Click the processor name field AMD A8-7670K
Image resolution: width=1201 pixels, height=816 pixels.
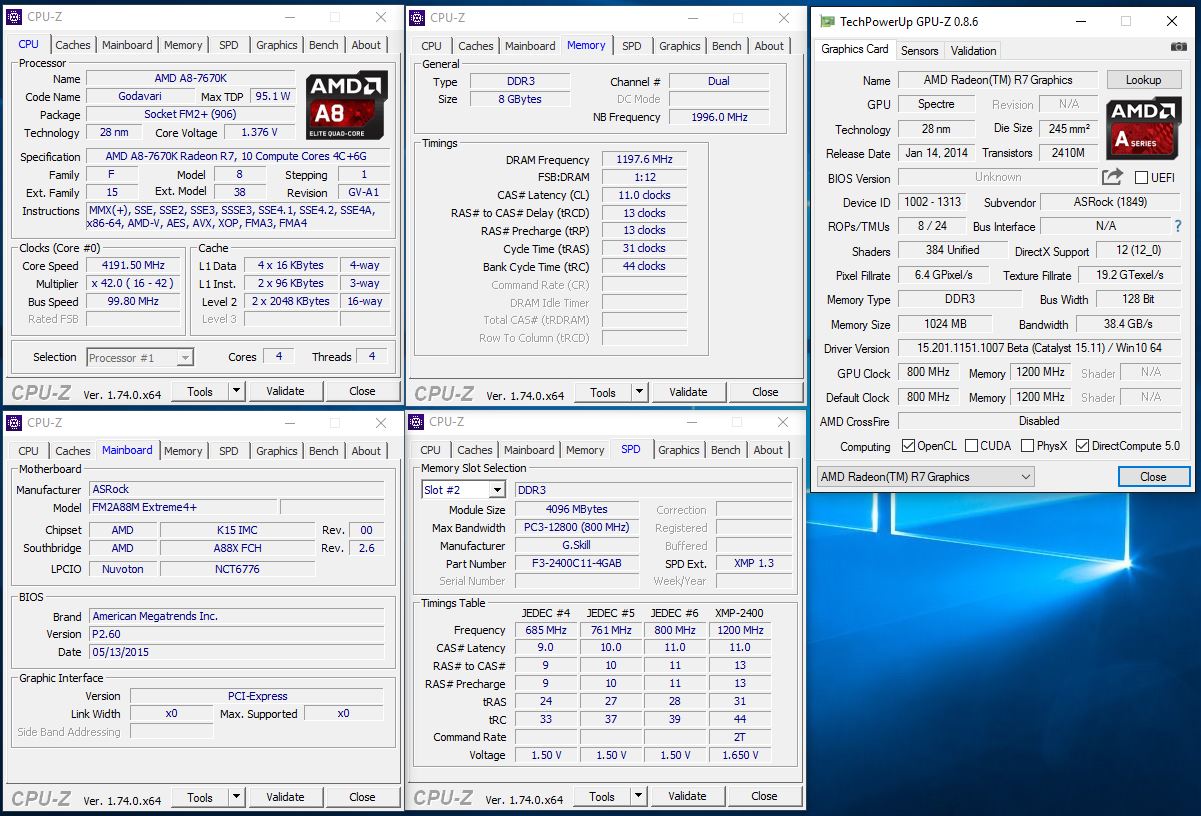[x=191, y=79]
